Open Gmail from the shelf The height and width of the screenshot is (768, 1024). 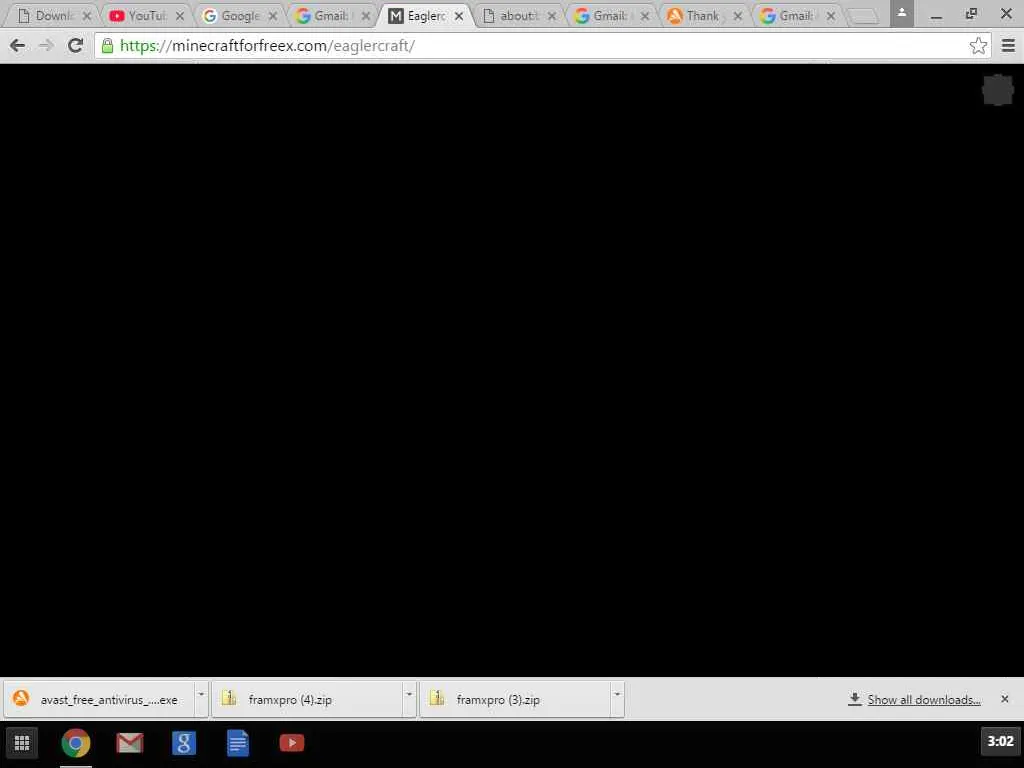coord(129,743)
